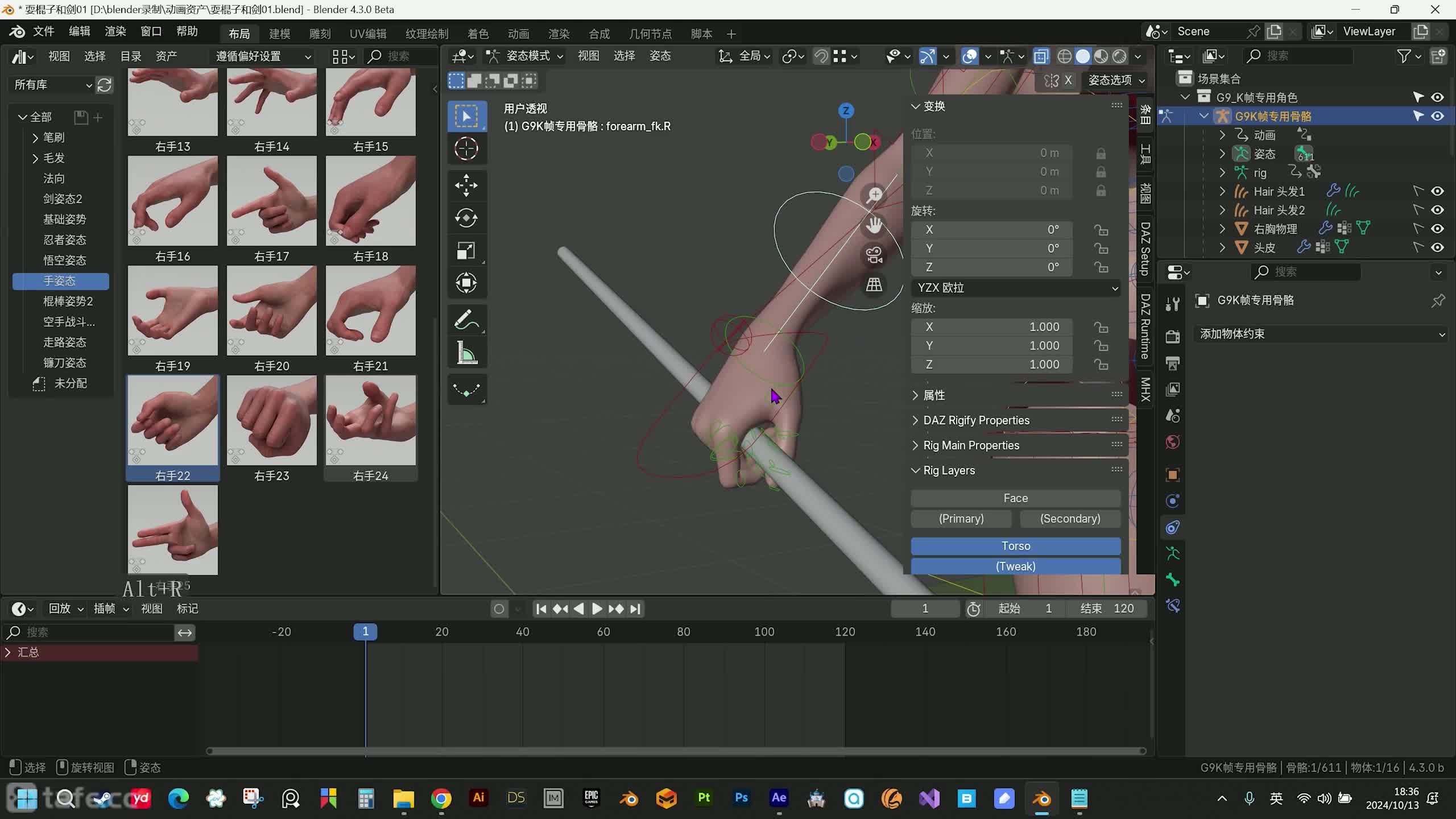Screen dimensions: 1456x819
Task: Open the 添加物体约束 dropdown
Action: (x=1321, y=334)
